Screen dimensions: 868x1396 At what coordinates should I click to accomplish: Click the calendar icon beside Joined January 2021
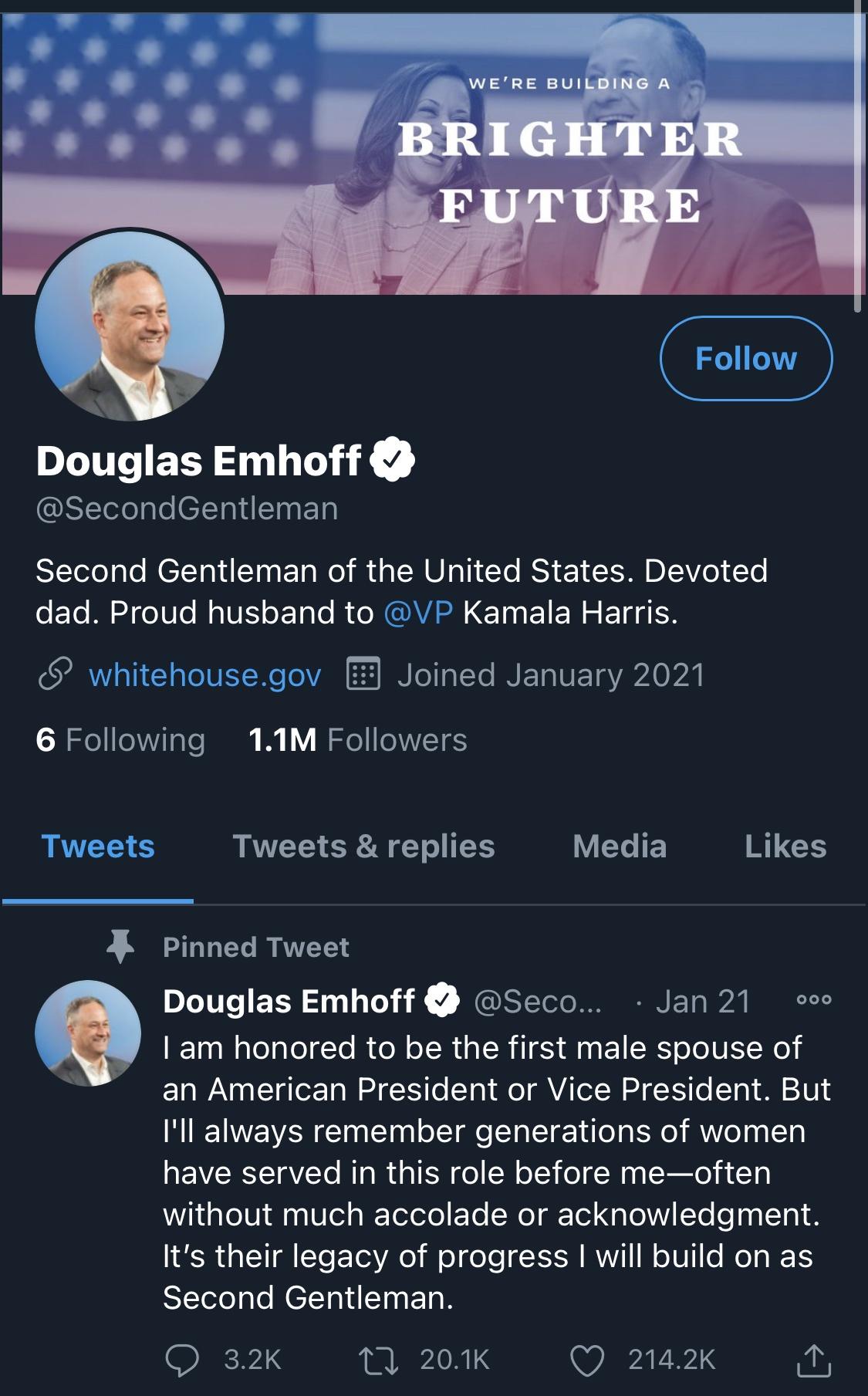[x=364, y=673]
